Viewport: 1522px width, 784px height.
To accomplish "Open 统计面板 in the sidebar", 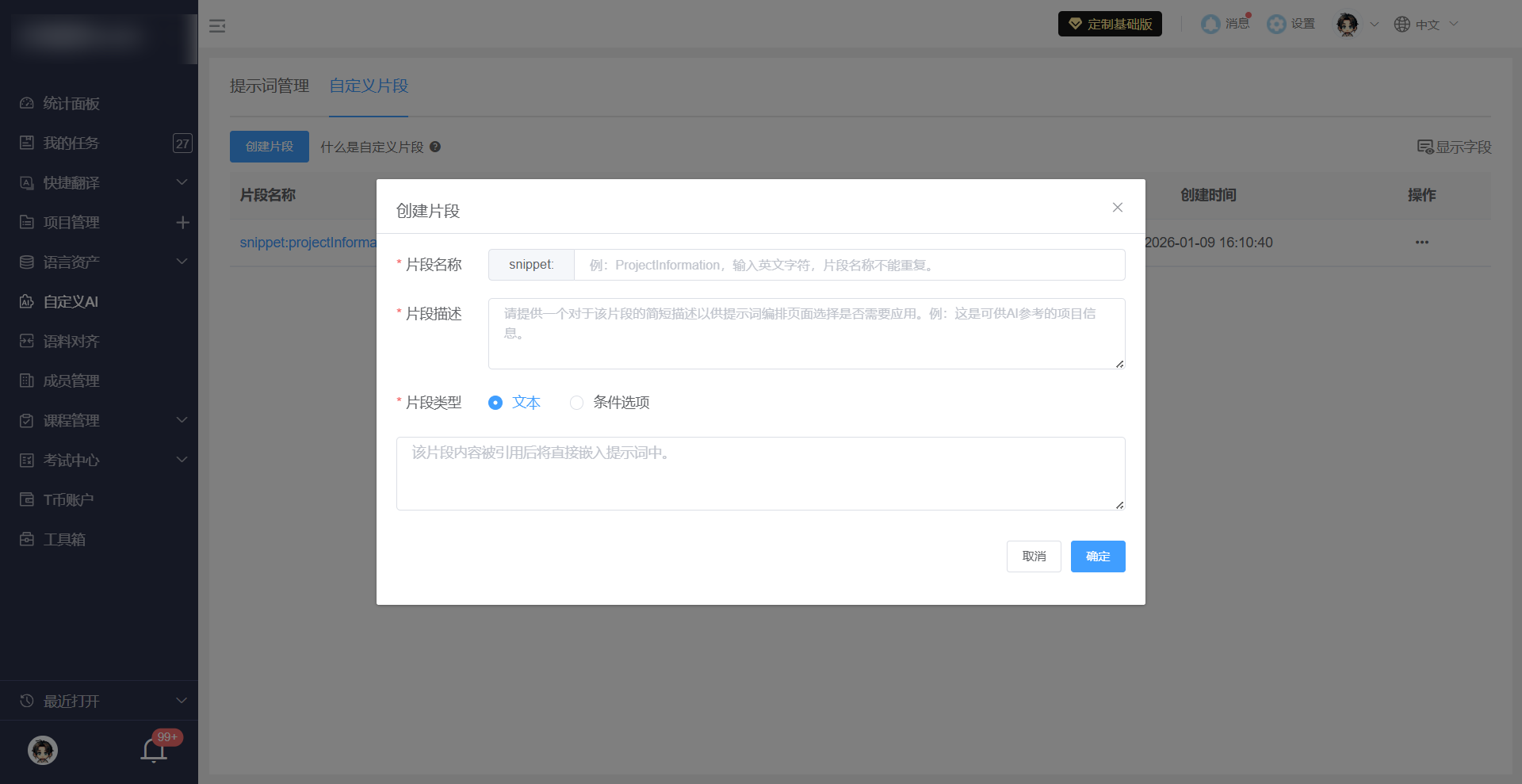I will (71, 104).
